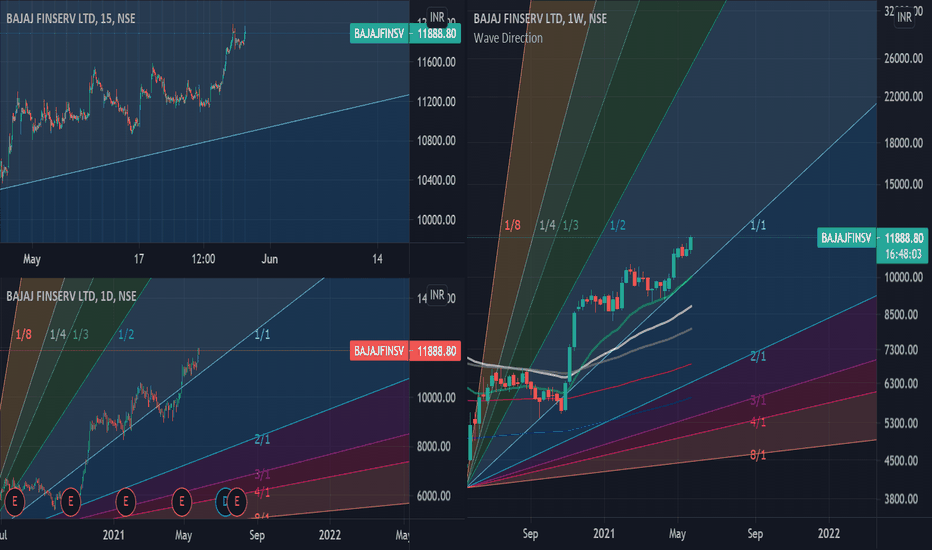The image size is (932, 550).
Task: Click the 11200.00 price axis level
Action: [x=436, y=102]
